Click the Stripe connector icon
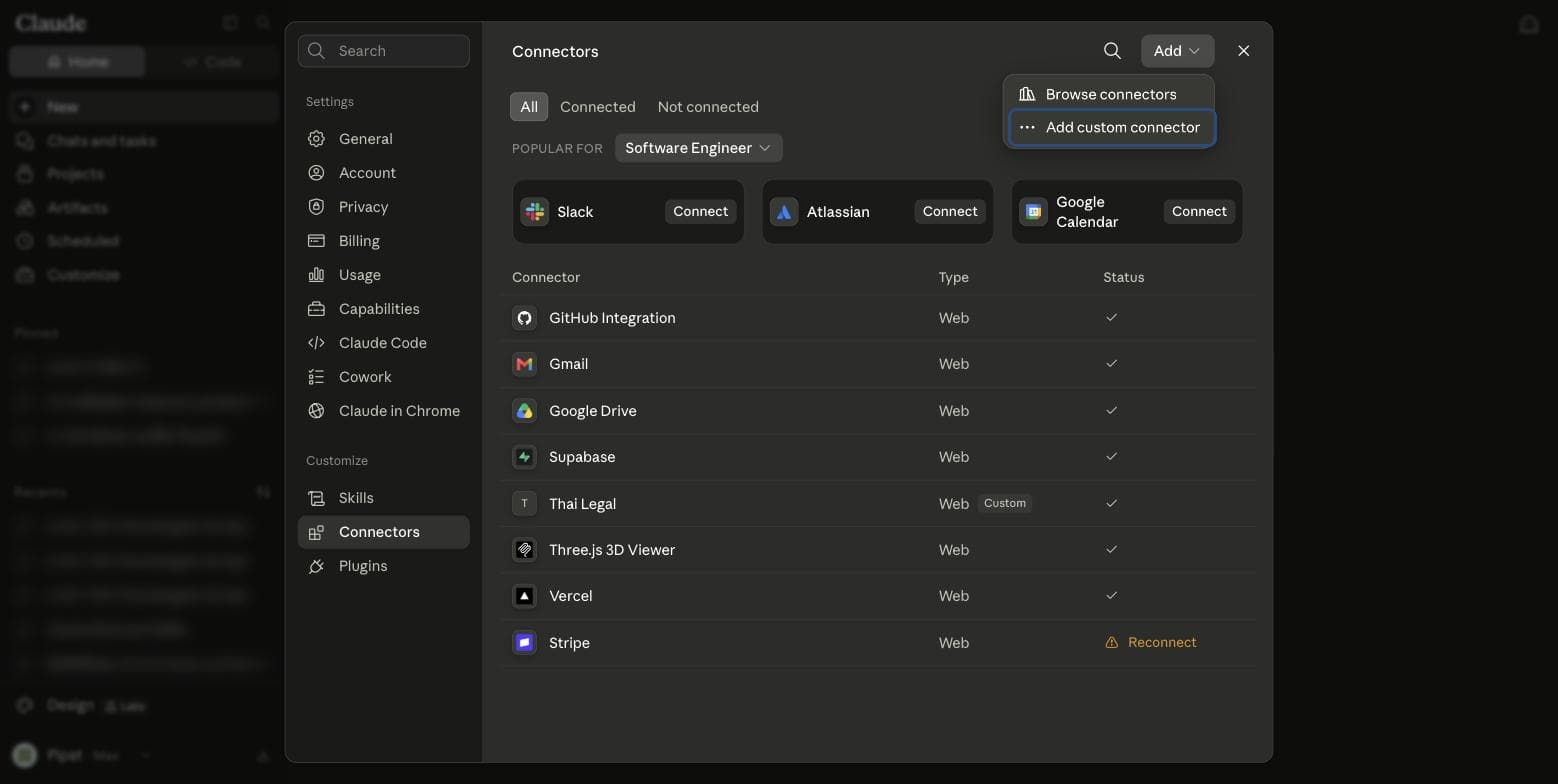 pos(524,643)
